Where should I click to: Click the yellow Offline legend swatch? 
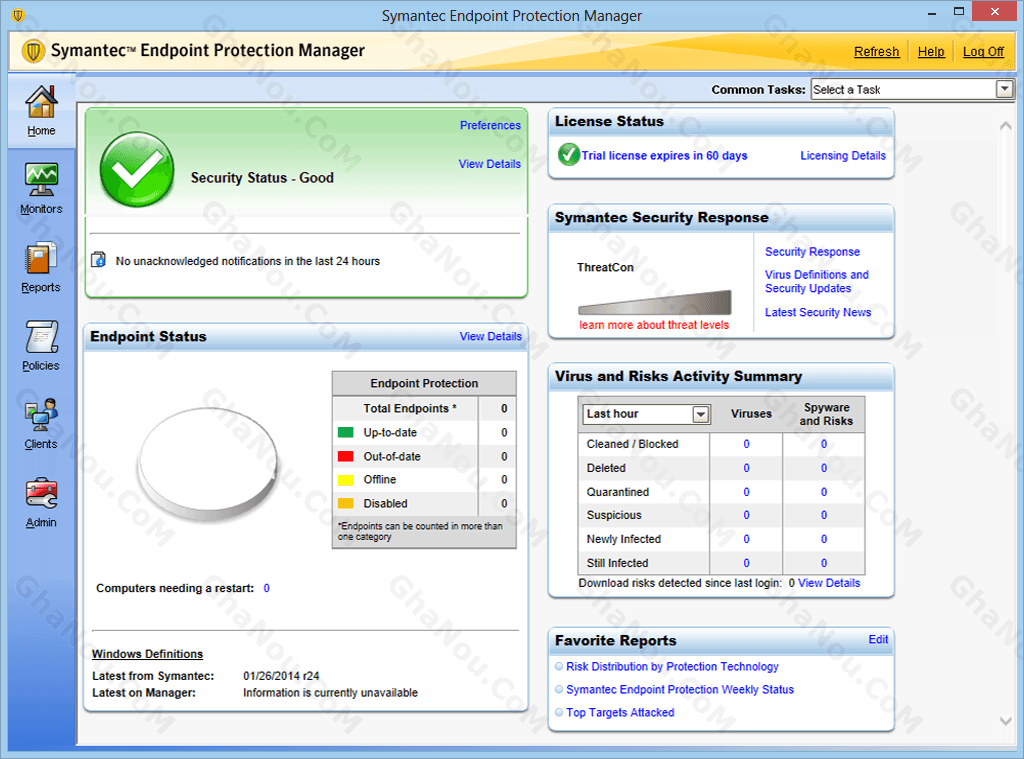[345, 480]
